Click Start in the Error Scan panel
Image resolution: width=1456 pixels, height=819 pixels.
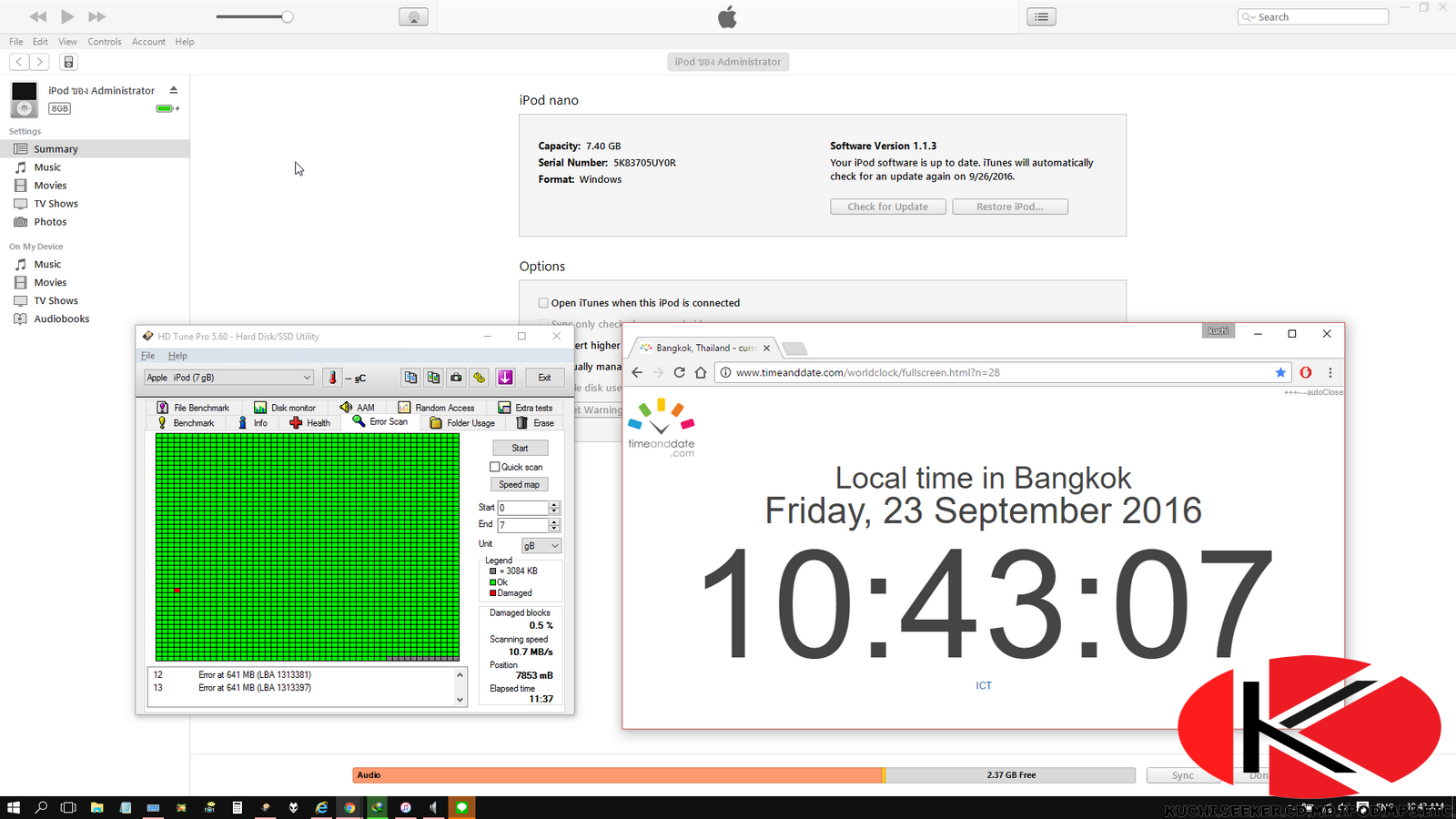click(x=520, y=448)
